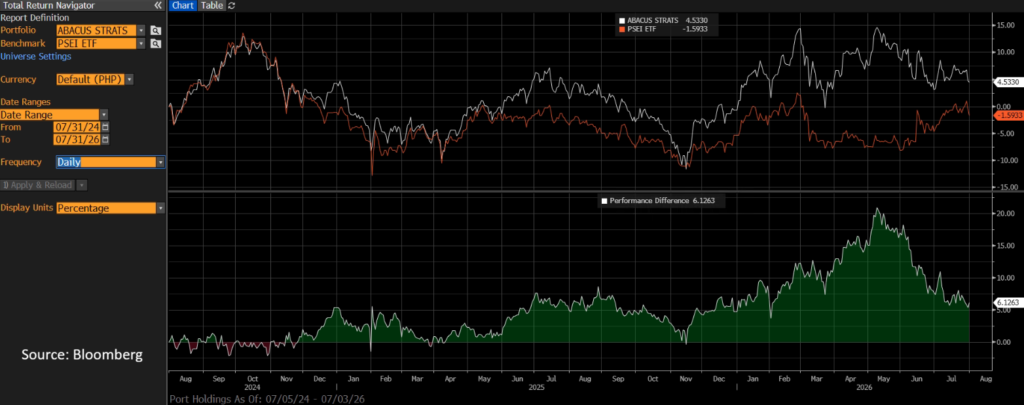Click the -1.5933 red axis value label

pyautogui.click(x=1008, y=116)
